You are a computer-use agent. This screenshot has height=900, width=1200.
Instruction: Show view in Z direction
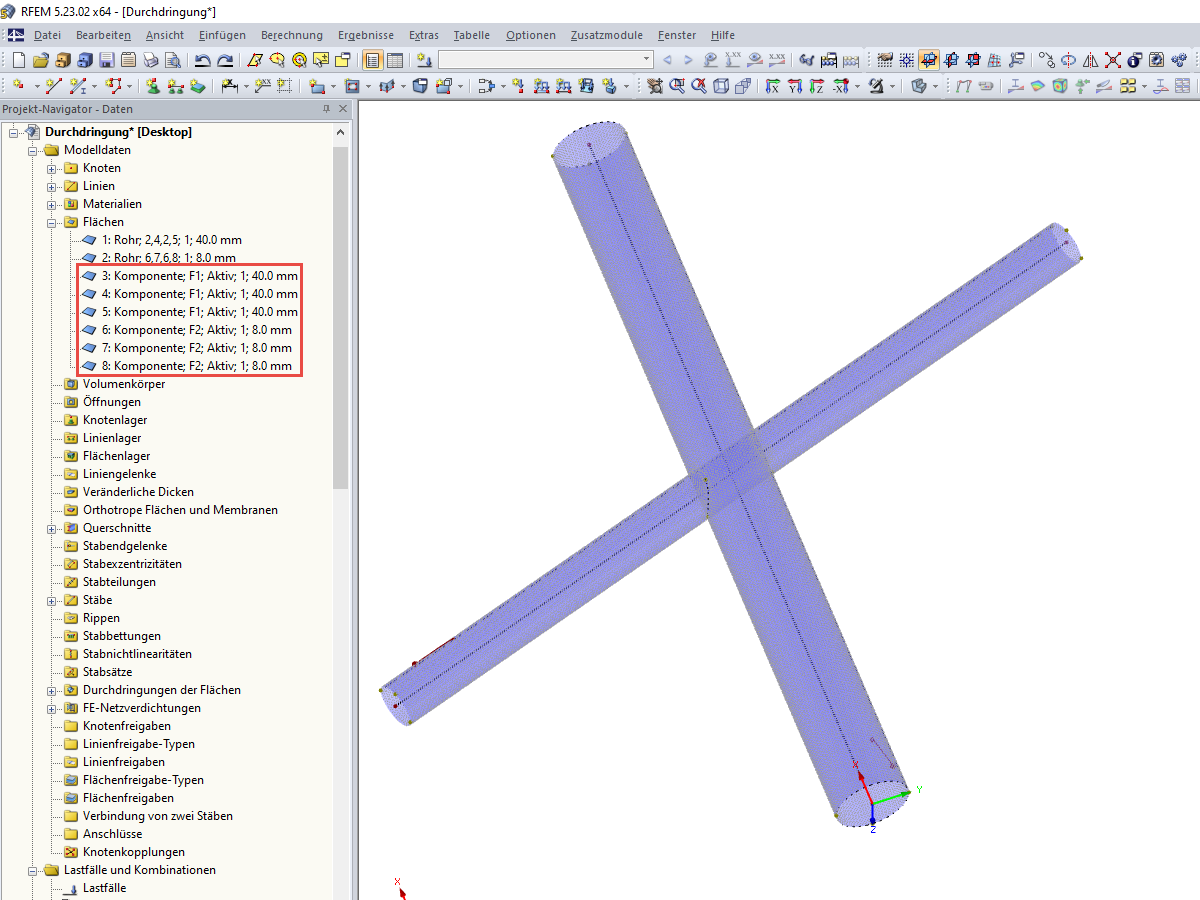pos(816,86)
